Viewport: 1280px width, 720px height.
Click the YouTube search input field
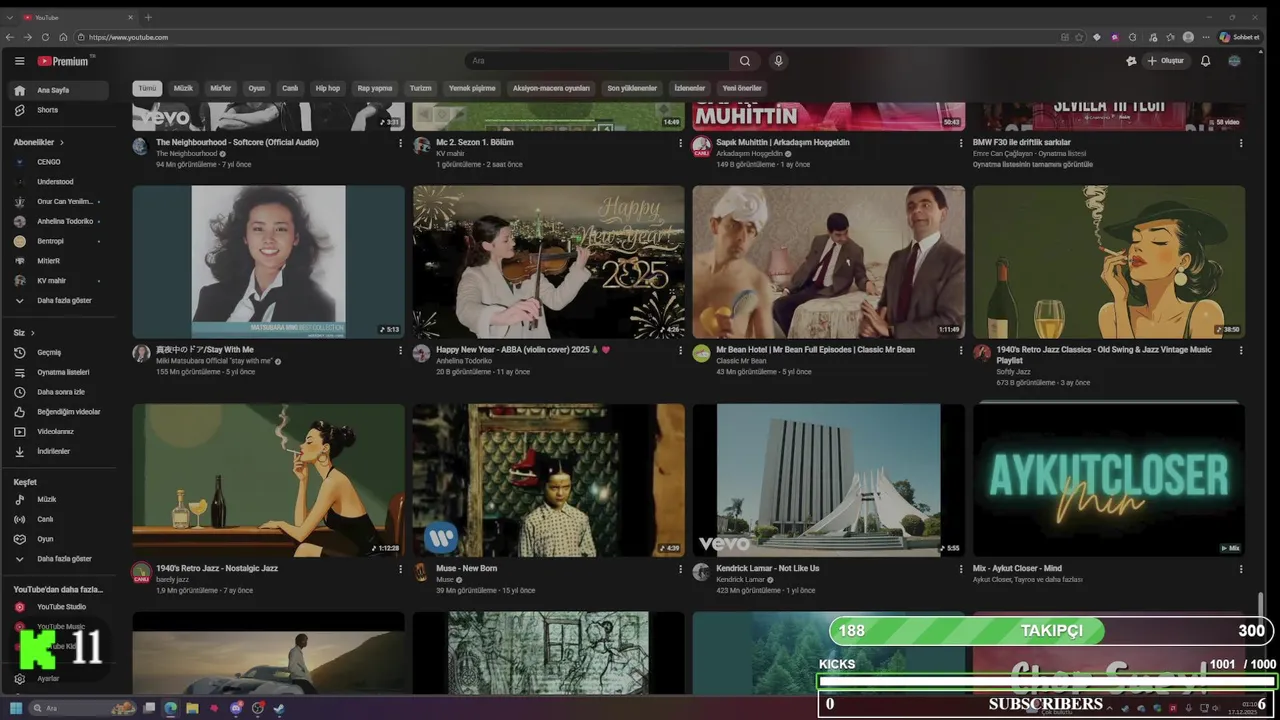click(598, 61)
